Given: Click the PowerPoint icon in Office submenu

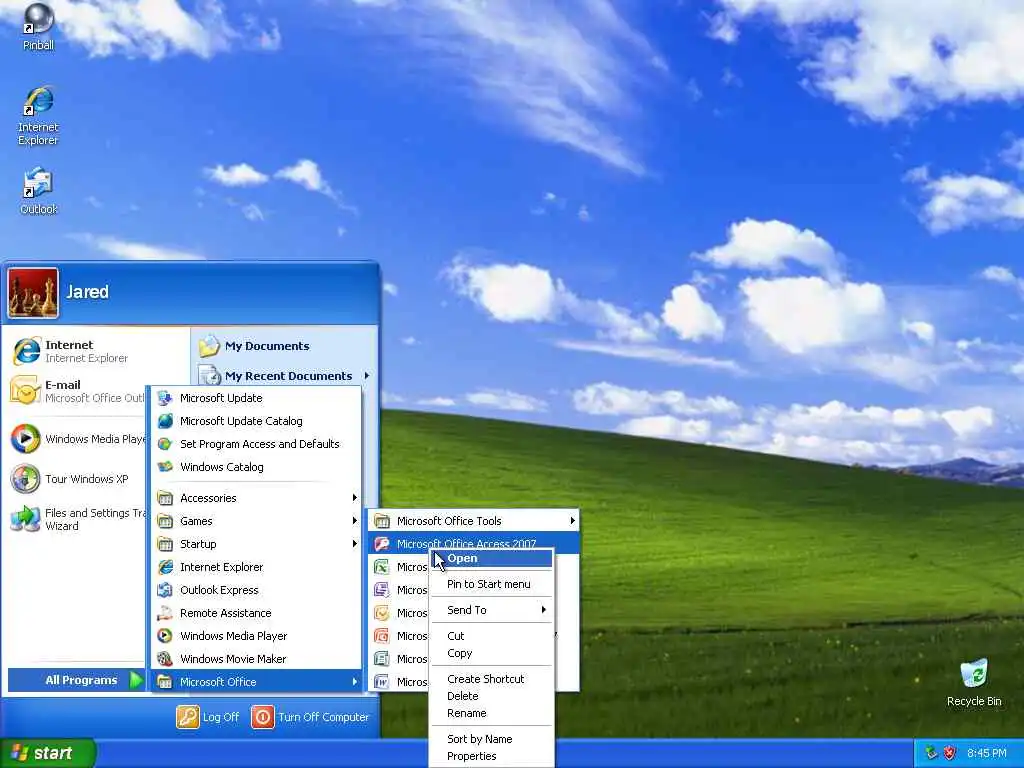Looking at the screenshot, I should pyautogui.click(x=381, y=635).
